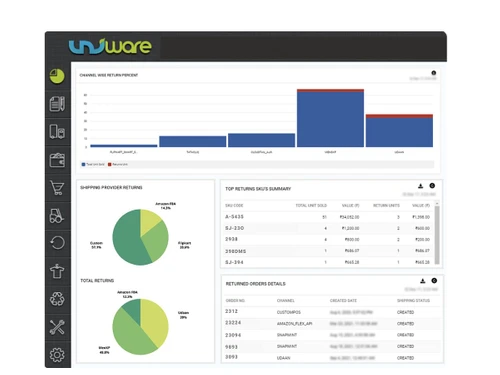This screenshot has width=500, height=375.
Task: Download the Top Returns SKU's Summary
Action: pos(421,186)
